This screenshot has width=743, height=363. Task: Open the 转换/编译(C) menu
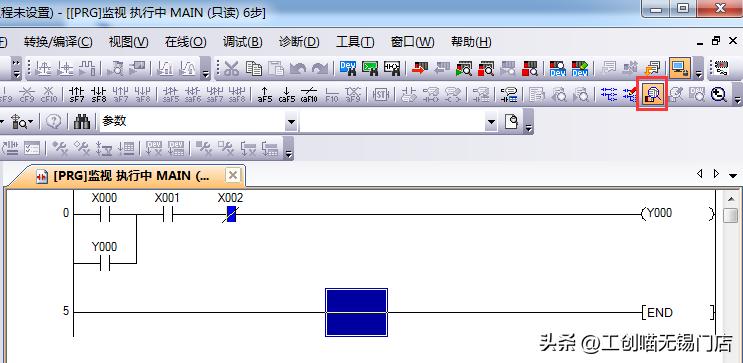coord(58,42)
